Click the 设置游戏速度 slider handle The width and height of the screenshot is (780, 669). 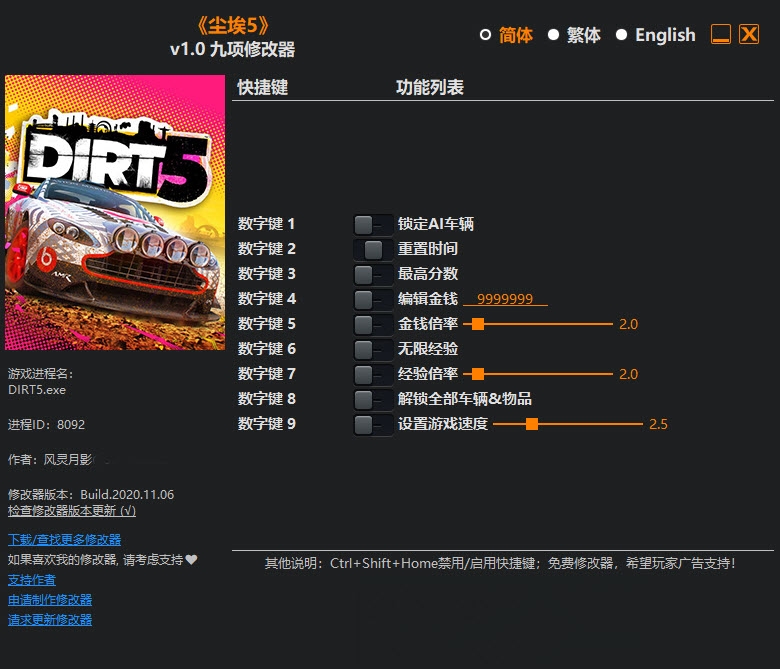(x=532, y=424)
